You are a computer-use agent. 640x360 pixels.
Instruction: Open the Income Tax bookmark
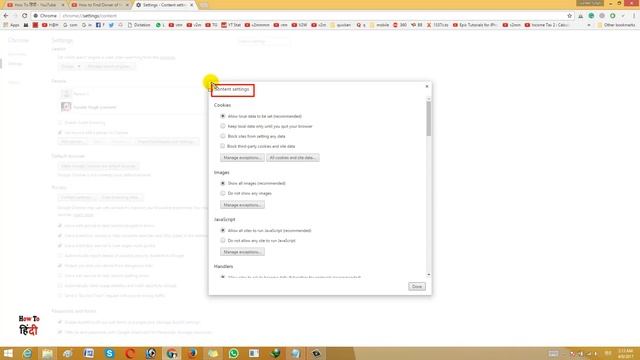coord(547,25)
